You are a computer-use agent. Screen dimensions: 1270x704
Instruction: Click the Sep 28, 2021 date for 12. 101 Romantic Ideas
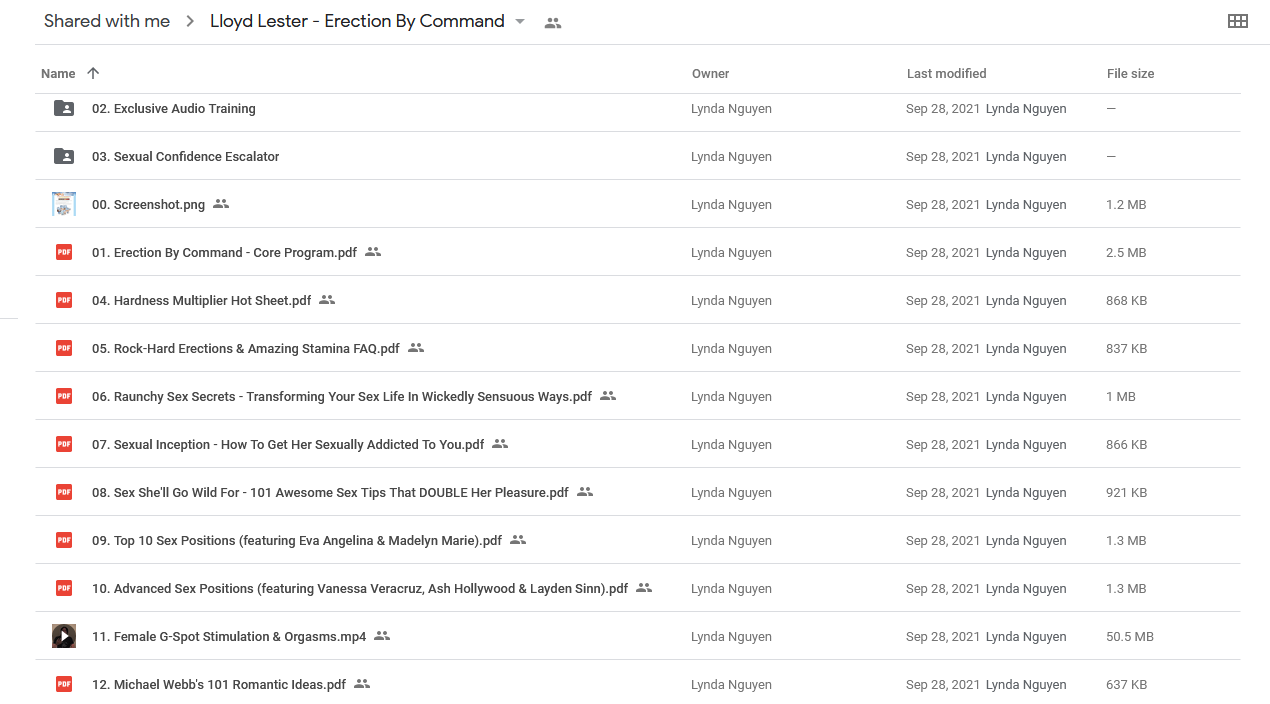(x=943, y=684)
